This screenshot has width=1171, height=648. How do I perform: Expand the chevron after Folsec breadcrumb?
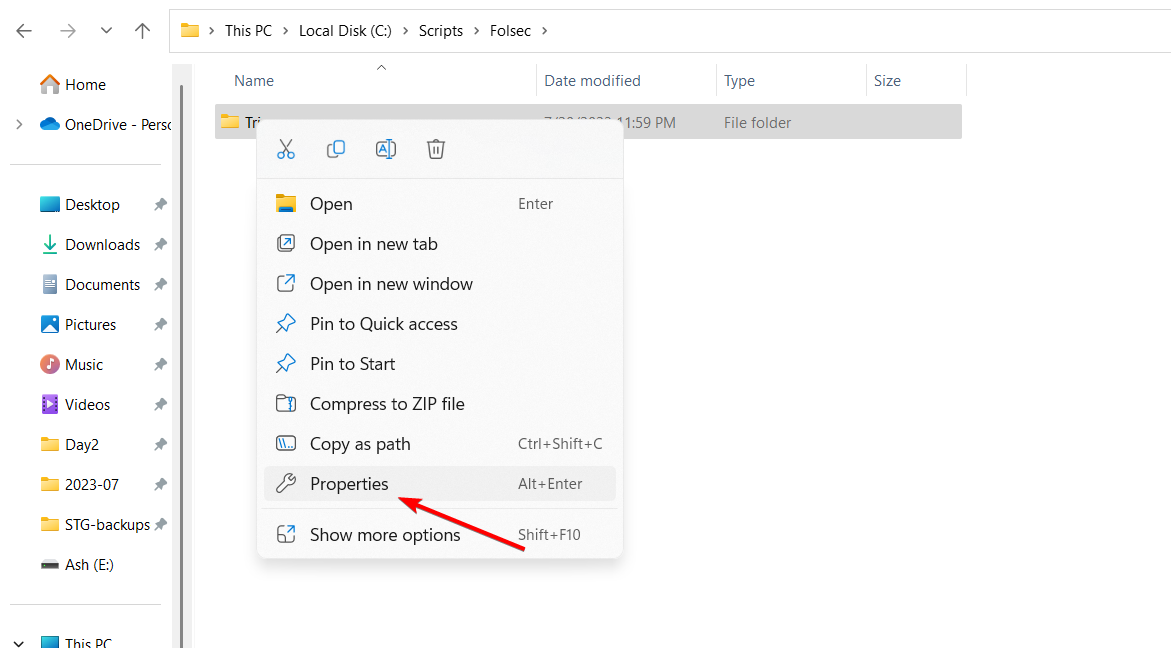[x=544, y=31]
